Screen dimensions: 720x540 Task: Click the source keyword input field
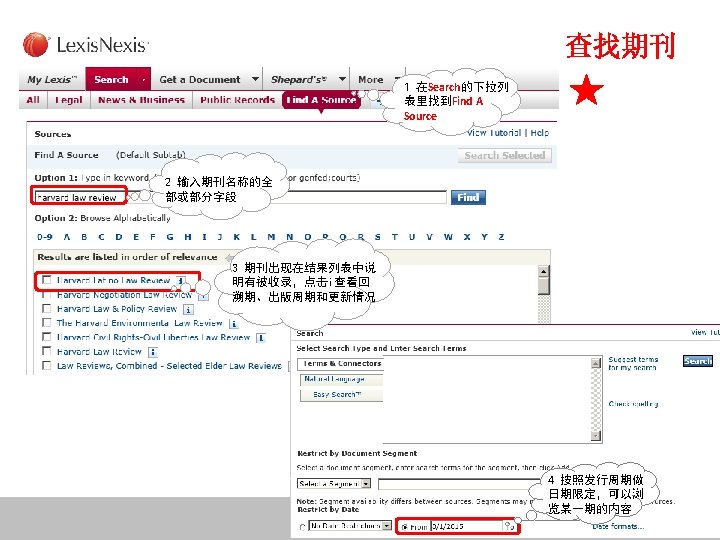[240, 197]
